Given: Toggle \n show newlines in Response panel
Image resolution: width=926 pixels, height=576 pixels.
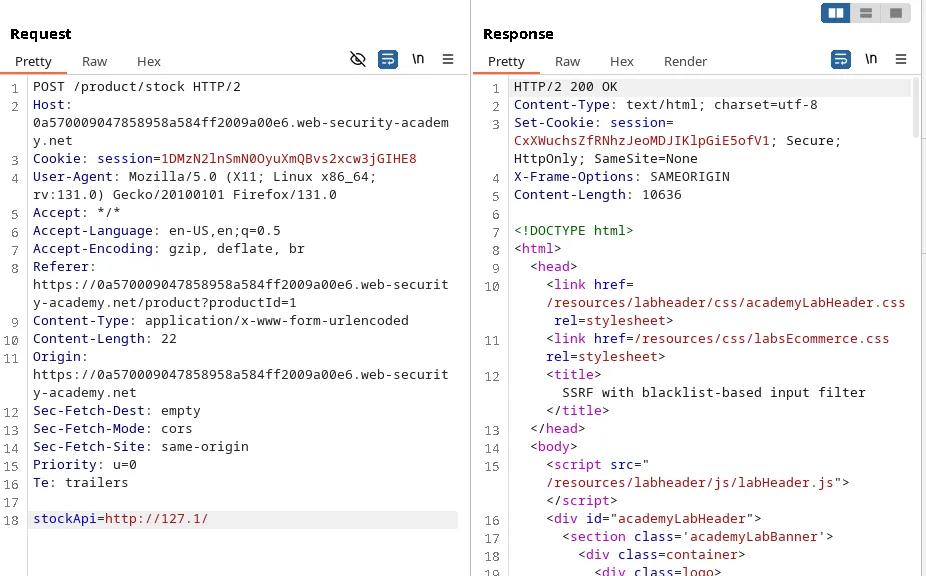Looking at the screenshot, I should coord(871,59).
